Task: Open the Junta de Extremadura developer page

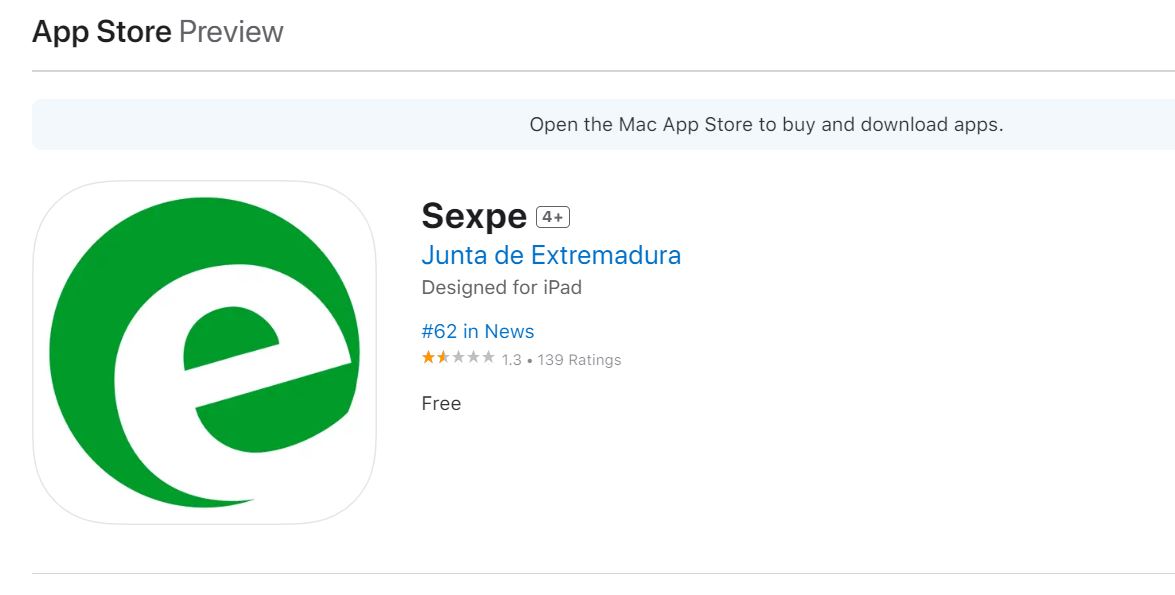Action: tap(551, 255)
